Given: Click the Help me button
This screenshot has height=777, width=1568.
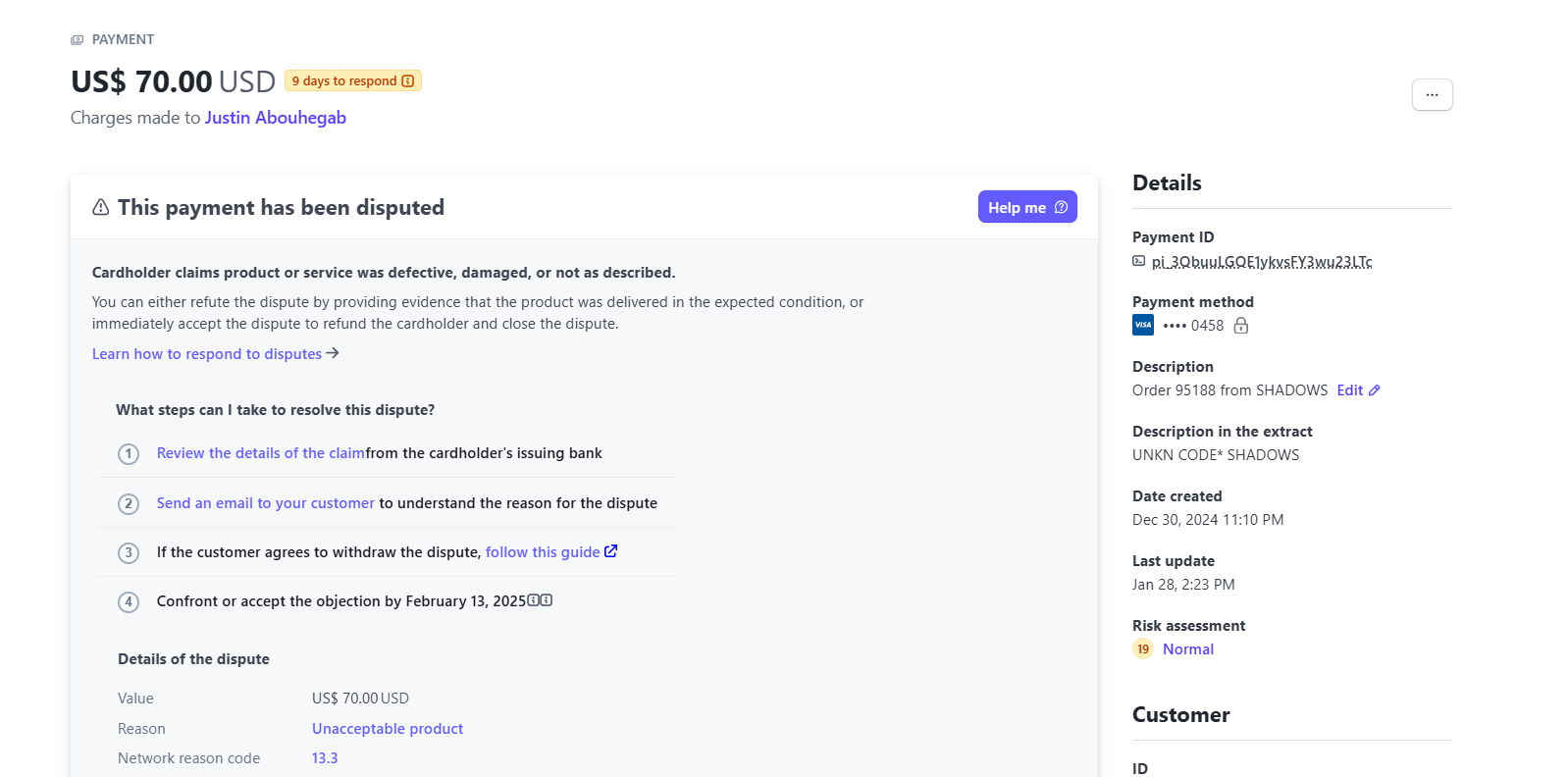Looking at the screenshot, I should pos(1027,207).
